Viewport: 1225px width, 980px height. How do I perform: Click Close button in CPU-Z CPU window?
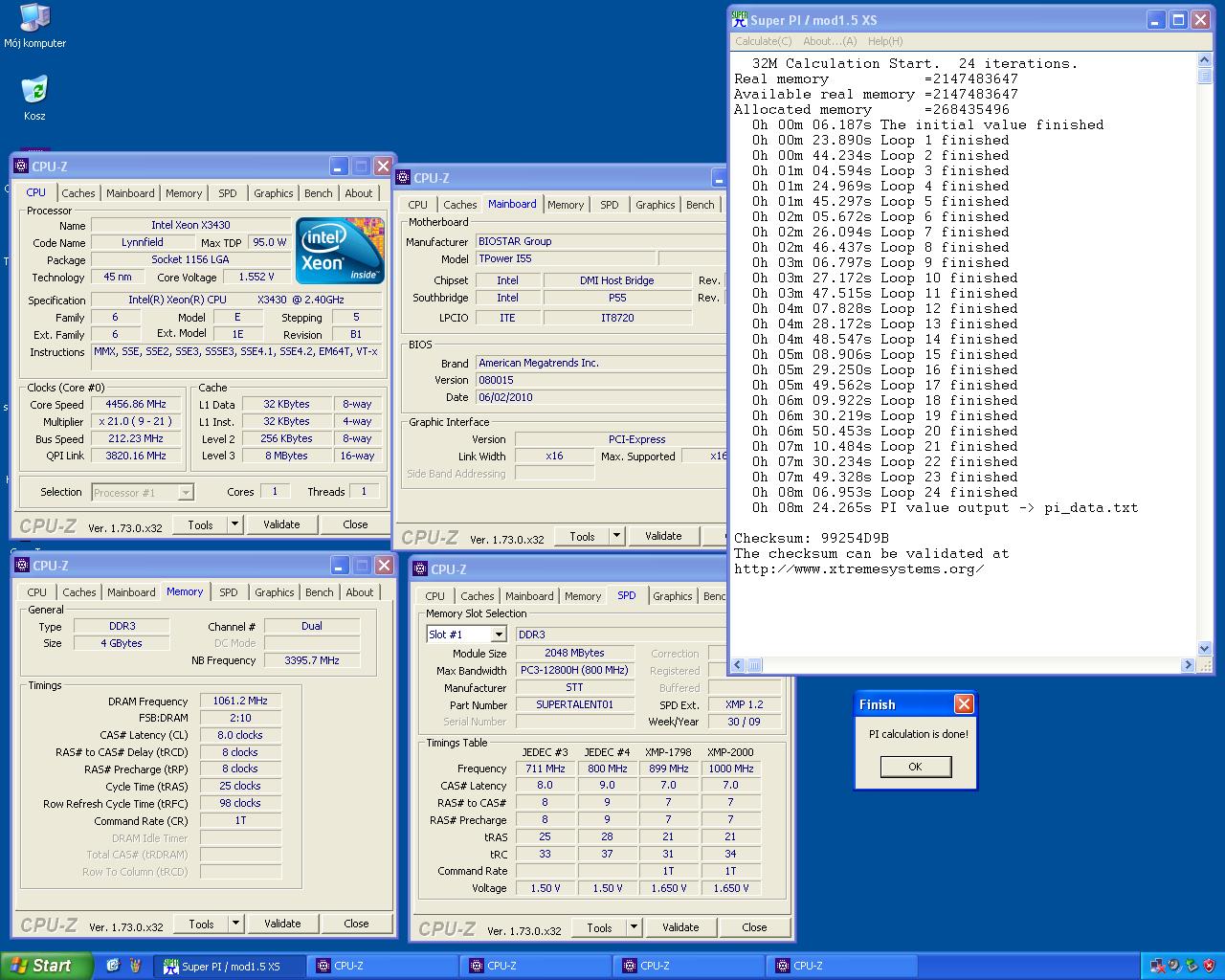[355, 524]
